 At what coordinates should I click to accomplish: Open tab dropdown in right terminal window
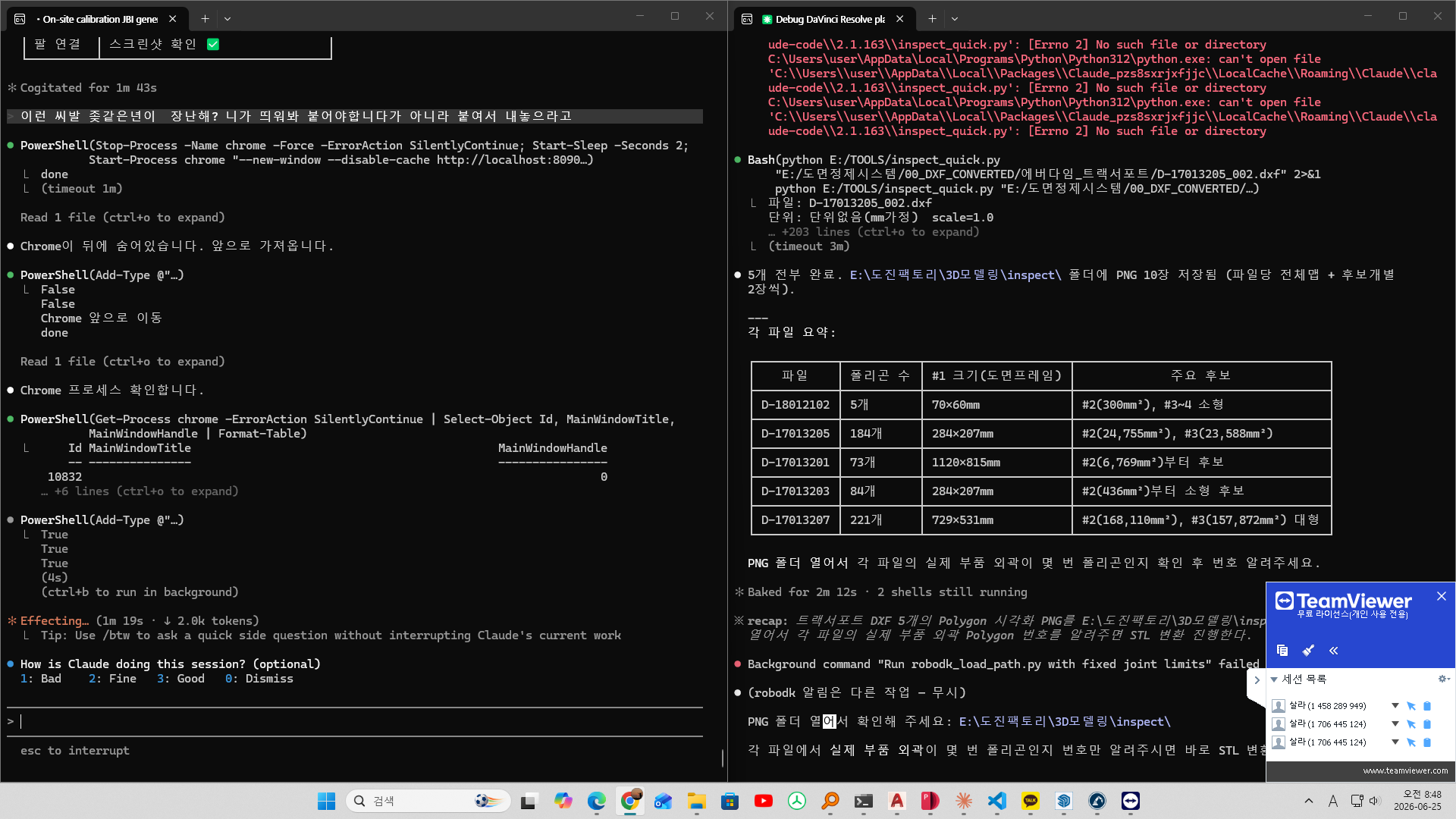[955, 19]
